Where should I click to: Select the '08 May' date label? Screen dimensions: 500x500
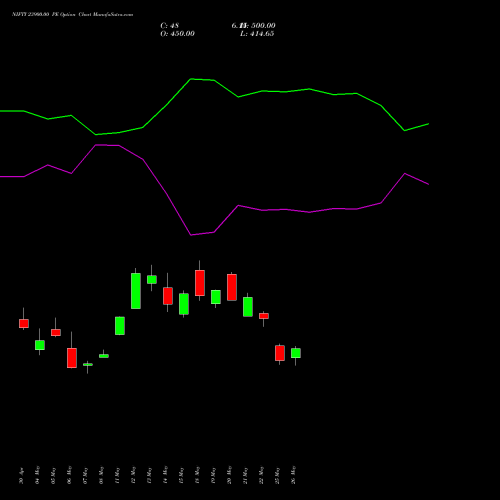pos(102,476)
